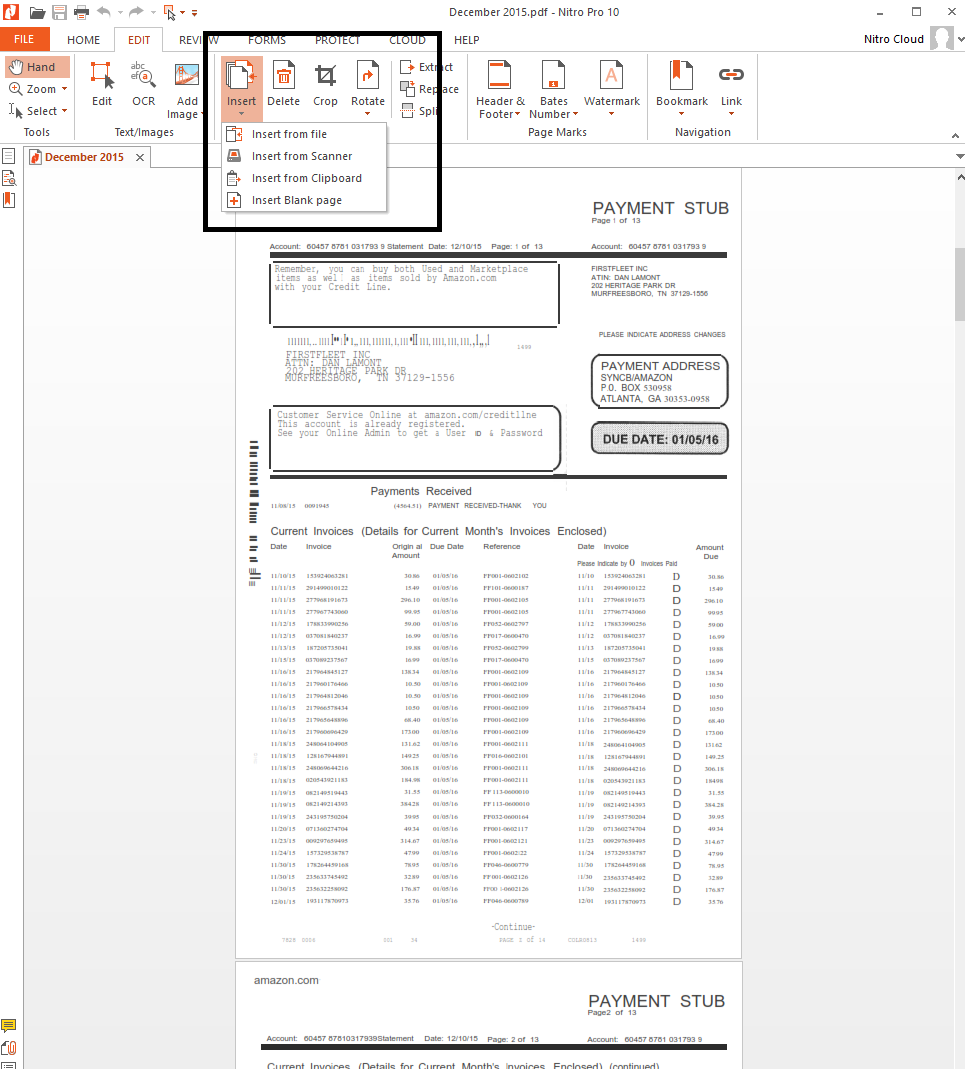Activate the Hand tool
This screenshot has height=1069, width=965.
click(38, 67)
